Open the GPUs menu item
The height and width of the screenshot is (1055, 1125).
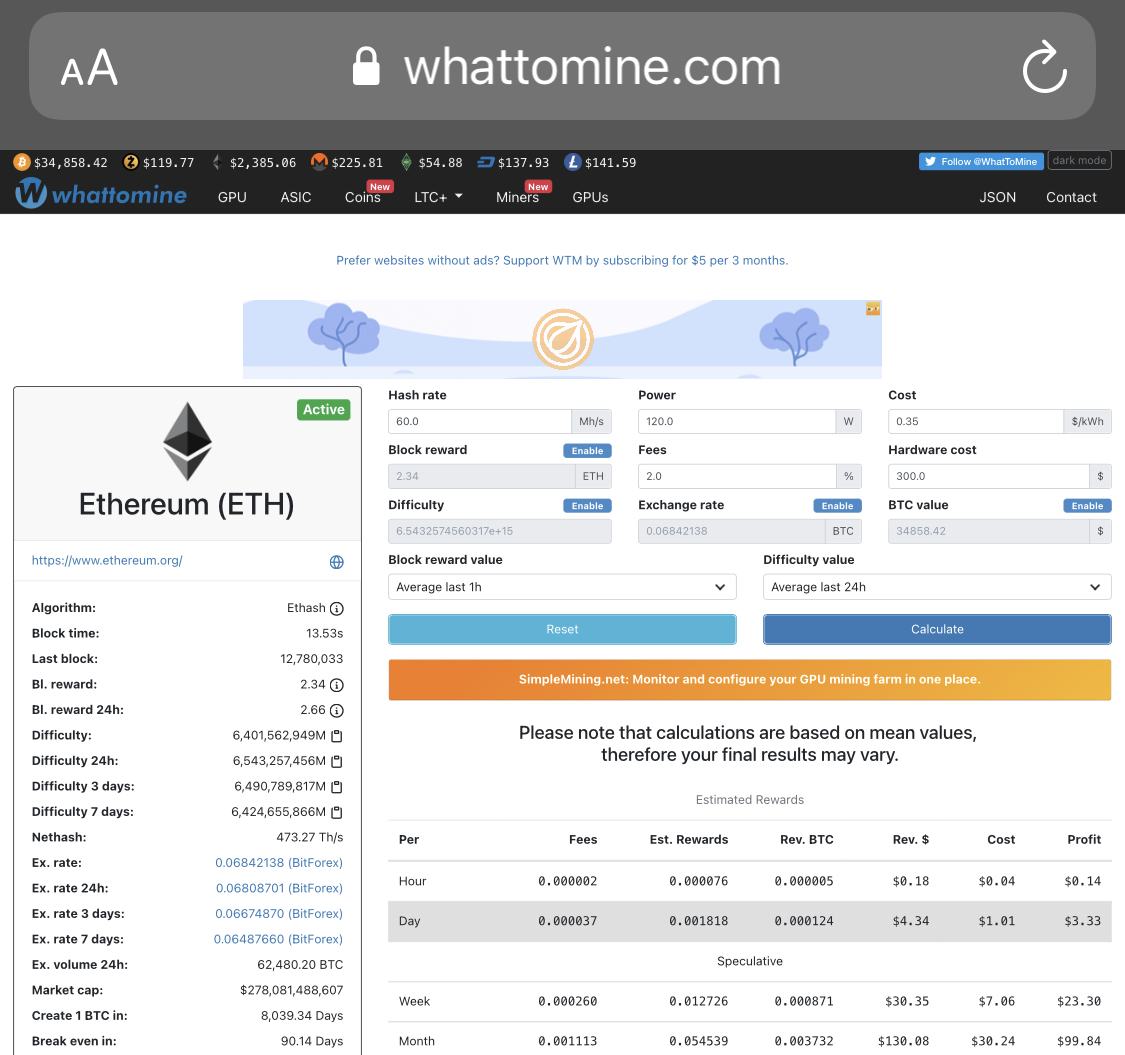(x=590, y=197)
